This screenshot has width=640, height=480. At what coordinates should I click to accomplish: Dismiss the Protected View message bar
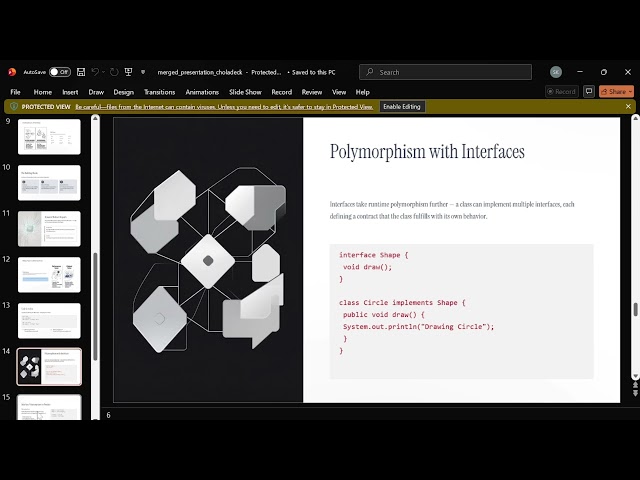[x=628, y=107]
